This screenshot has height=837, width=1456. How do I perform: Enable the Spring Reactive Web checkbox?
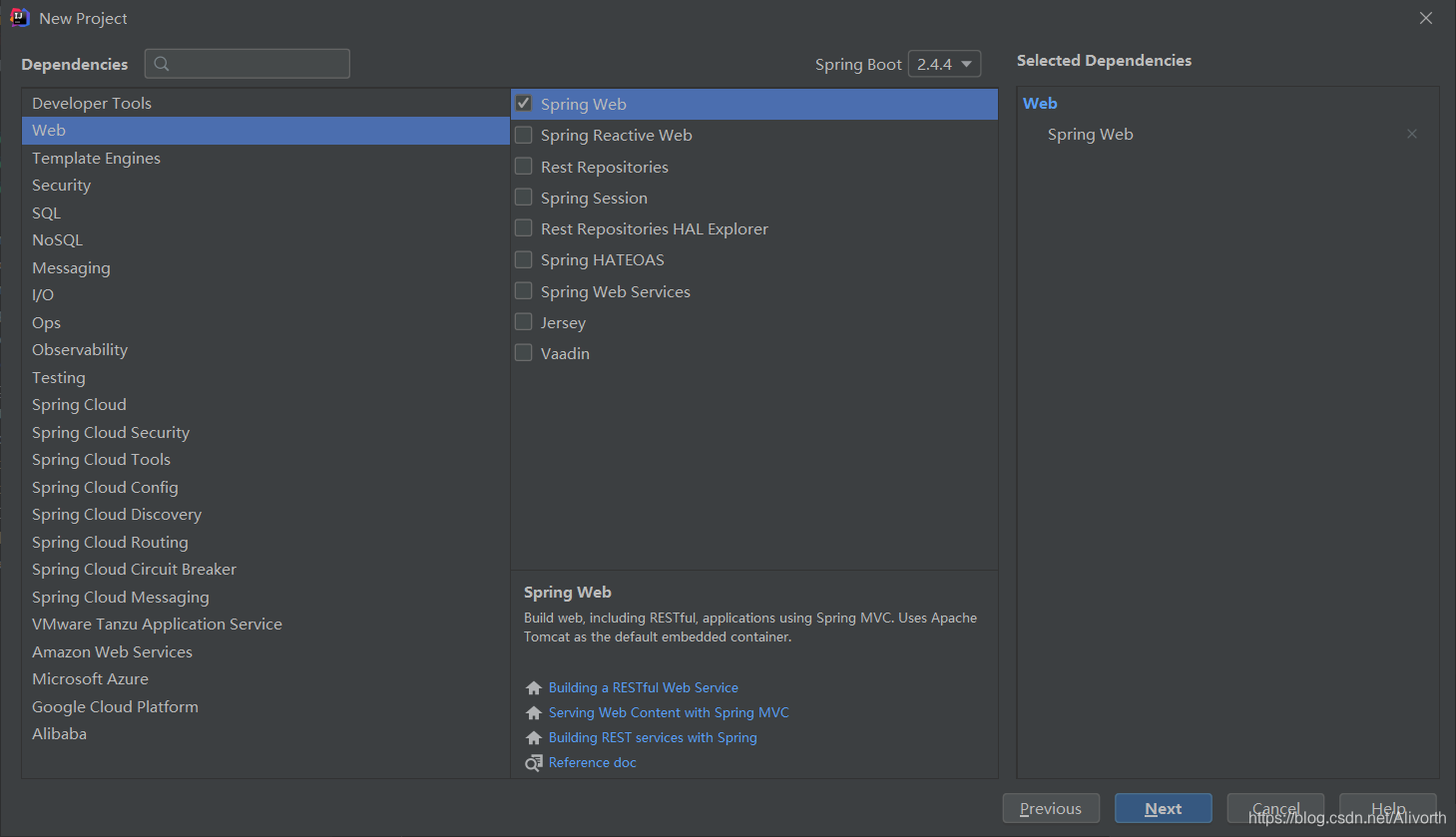pos(523,135)
